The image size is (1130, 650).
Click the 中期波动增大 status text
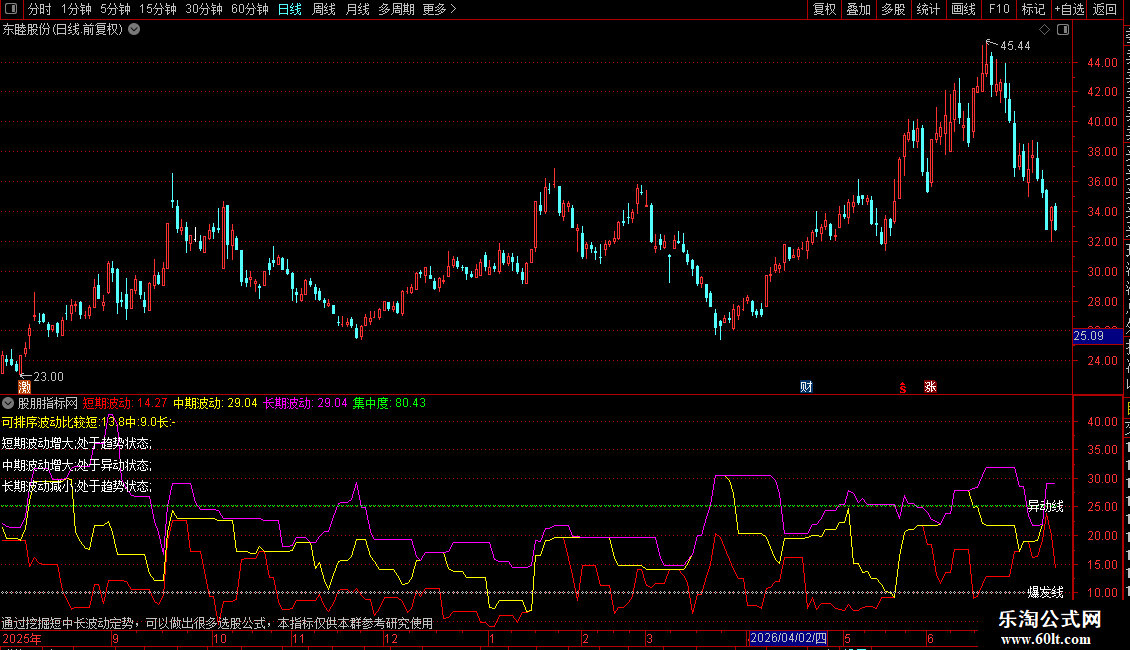pyautogui.click(x=77, y=466)
